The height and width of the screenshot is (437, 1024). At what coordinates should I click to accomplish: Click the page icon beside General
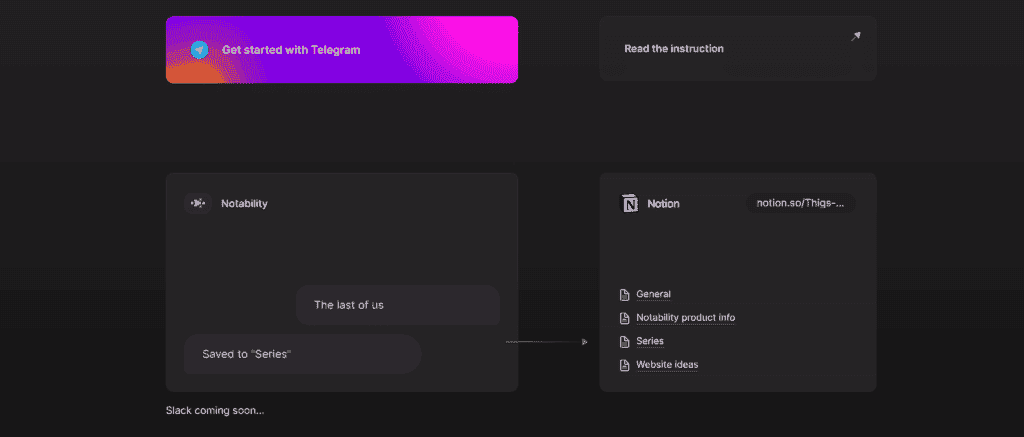point(624,295)
